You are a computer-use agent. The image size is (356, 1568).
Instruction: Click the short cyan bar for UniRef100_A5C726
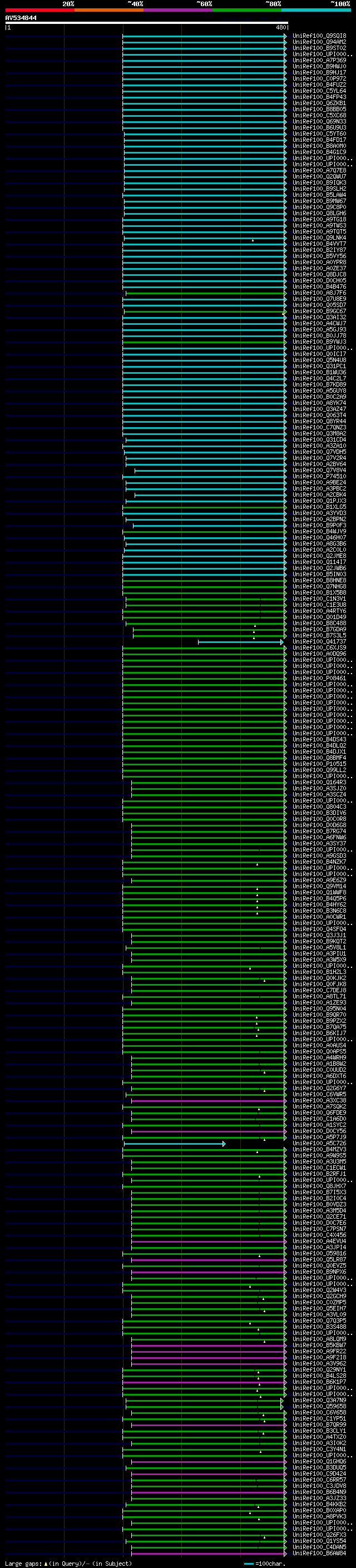point(175,1144)
